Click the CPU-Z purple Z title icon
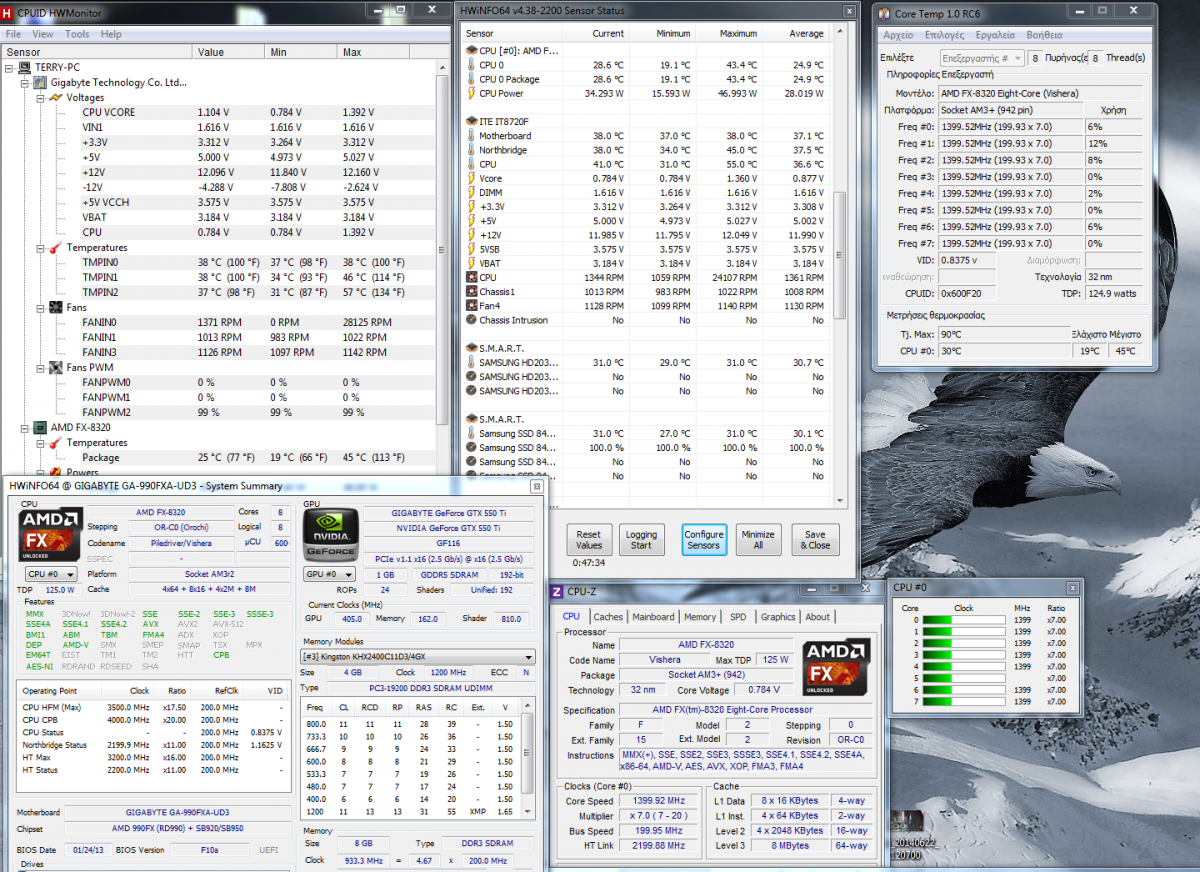This screenshot has width=1200, height=872. 557,592
